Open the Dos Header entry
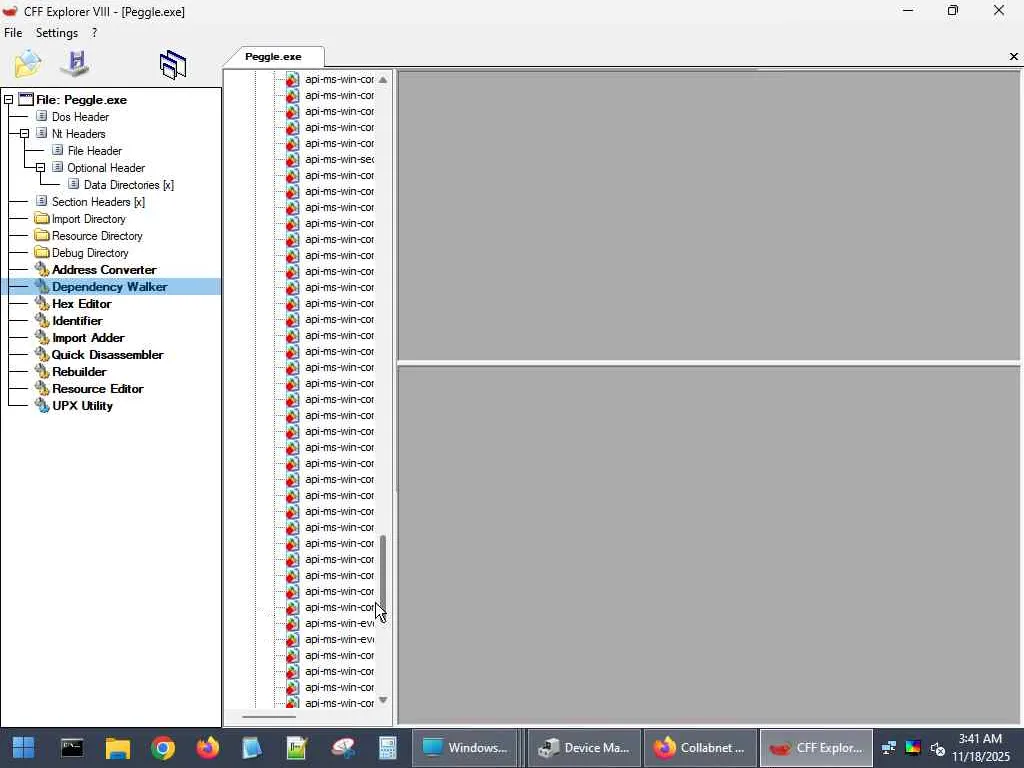The image size is (1024, 768). click(80, 117)
